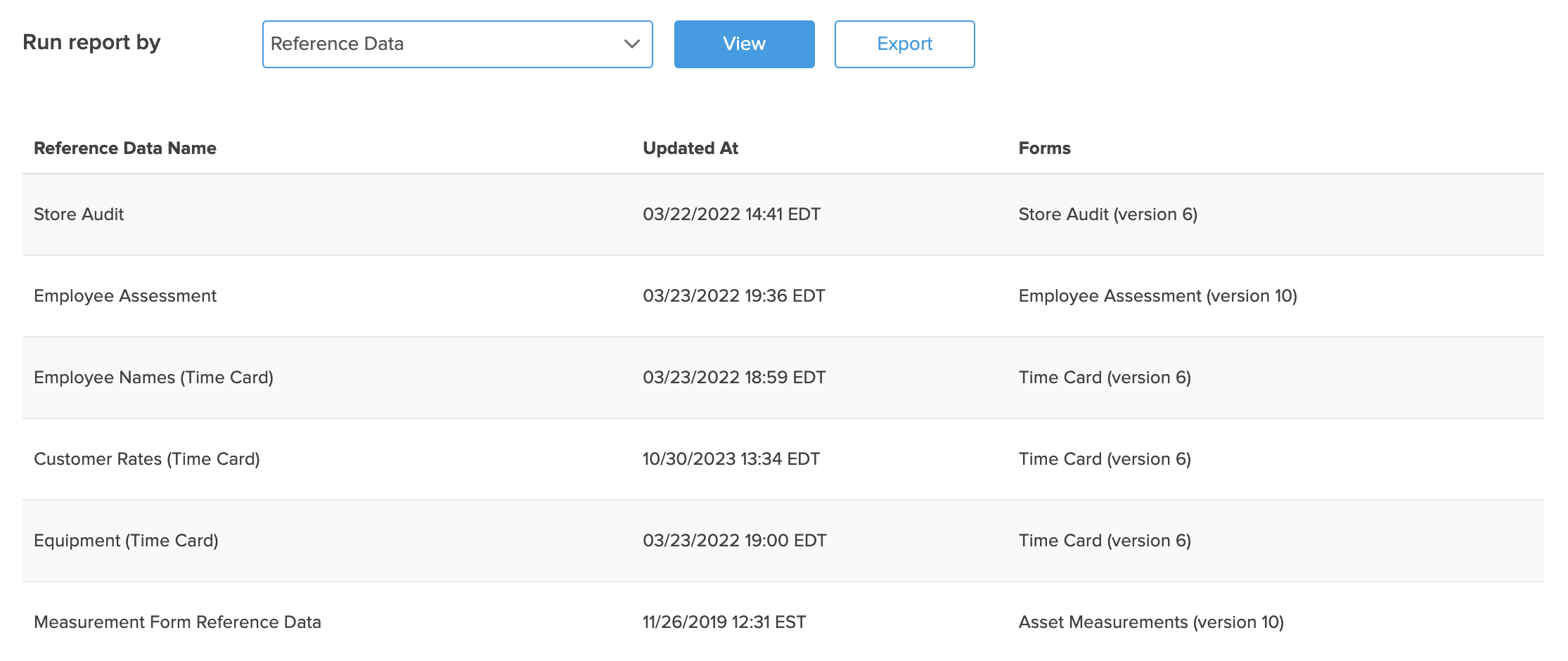Screen dimensions: 1568x661
Task: Select the Store Audit reference data row
Action: pyautogui.click(x=79, y=214)
